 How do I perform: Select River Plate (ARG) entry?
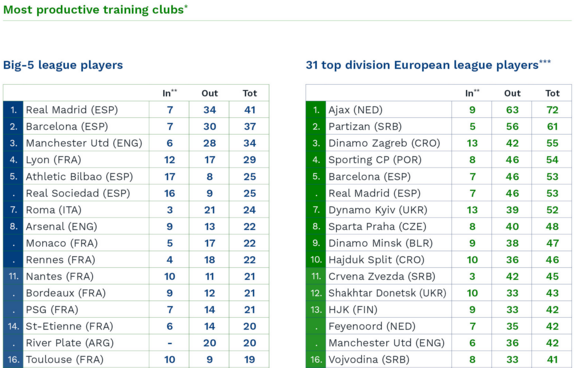pyautogui.click(x=69, y=343)
